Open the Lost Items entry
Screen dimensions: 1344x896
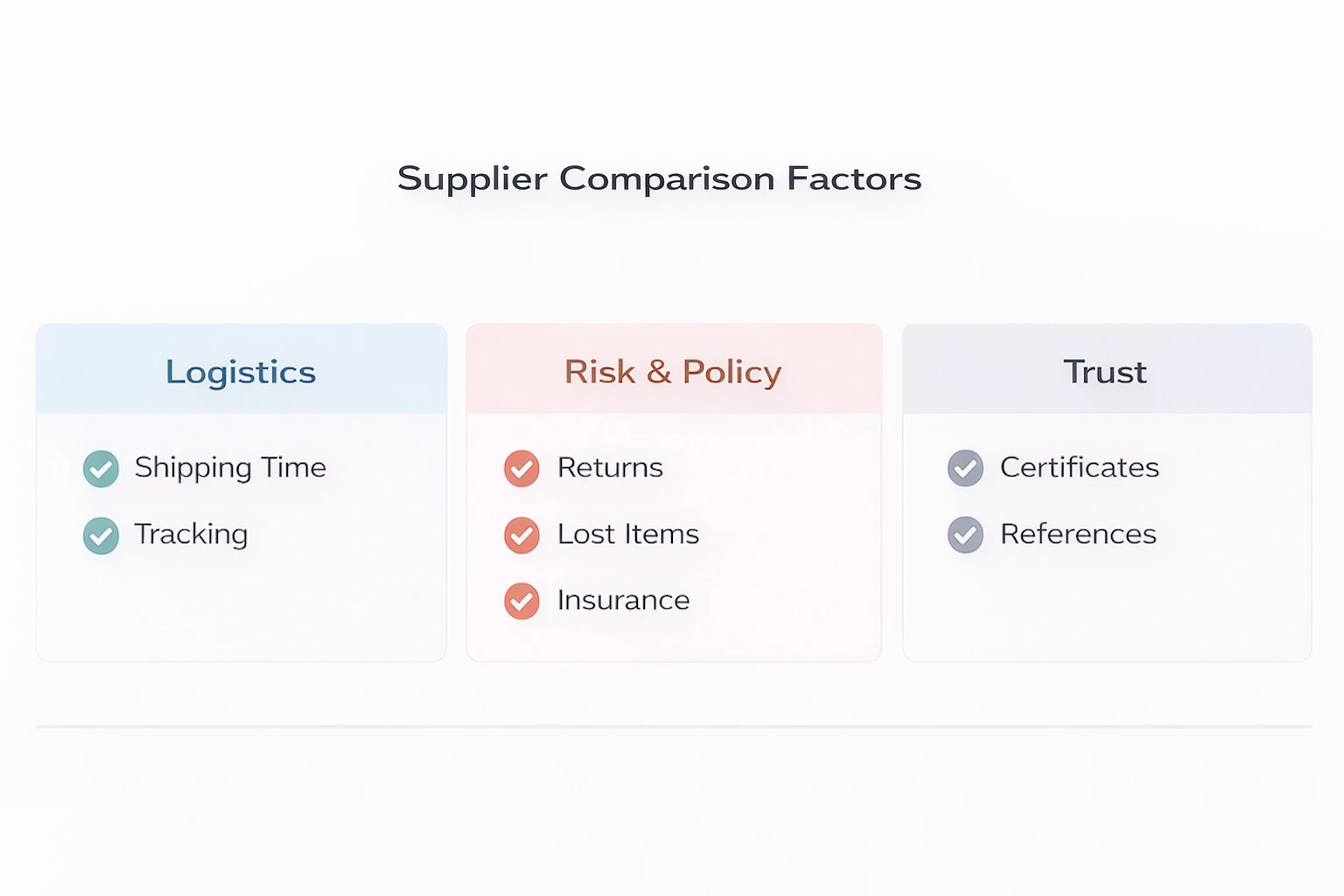coord(628,534)
